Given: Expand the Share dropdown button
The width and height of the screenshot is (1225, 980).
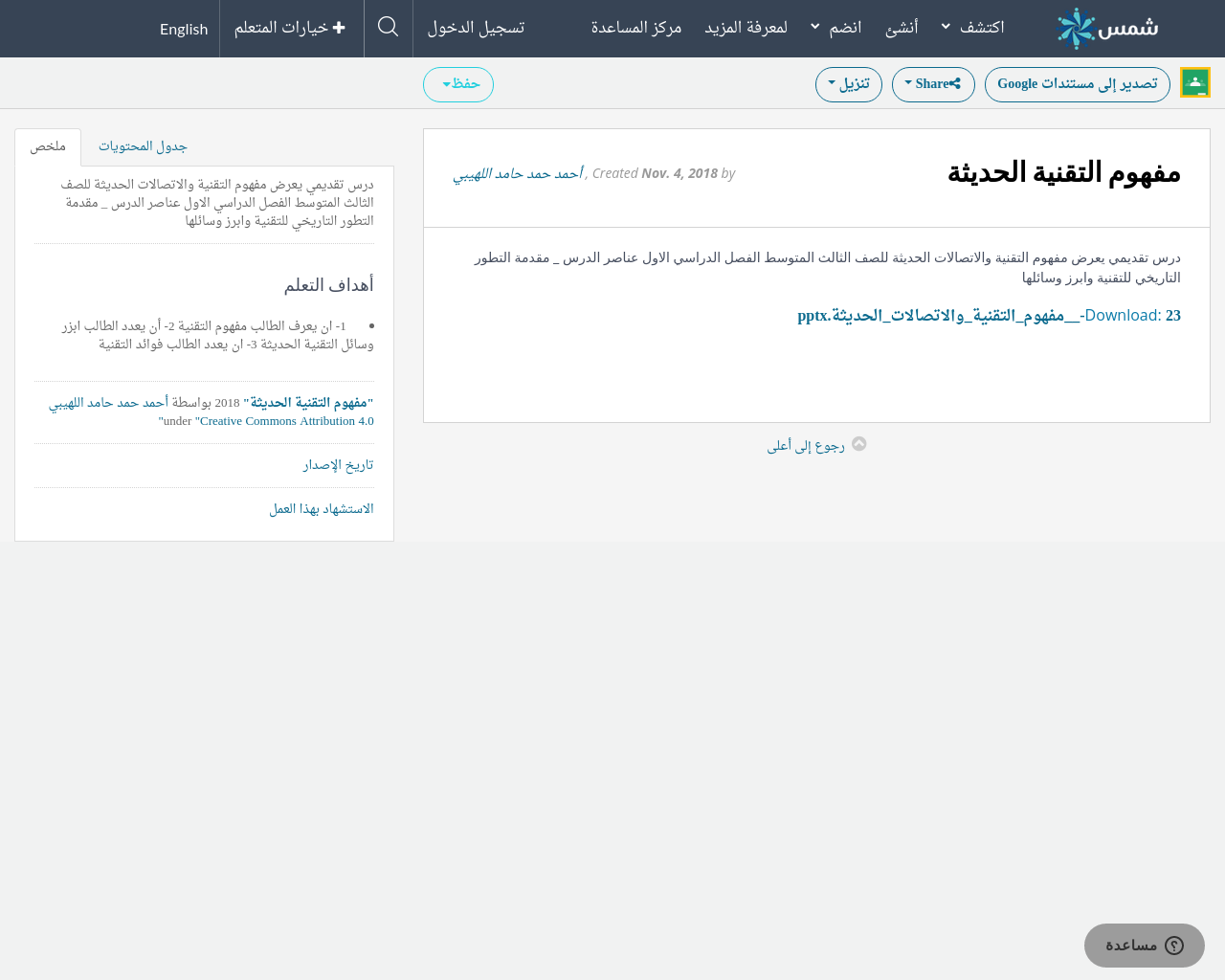Looking at the screenshot, I should point(932,84).
